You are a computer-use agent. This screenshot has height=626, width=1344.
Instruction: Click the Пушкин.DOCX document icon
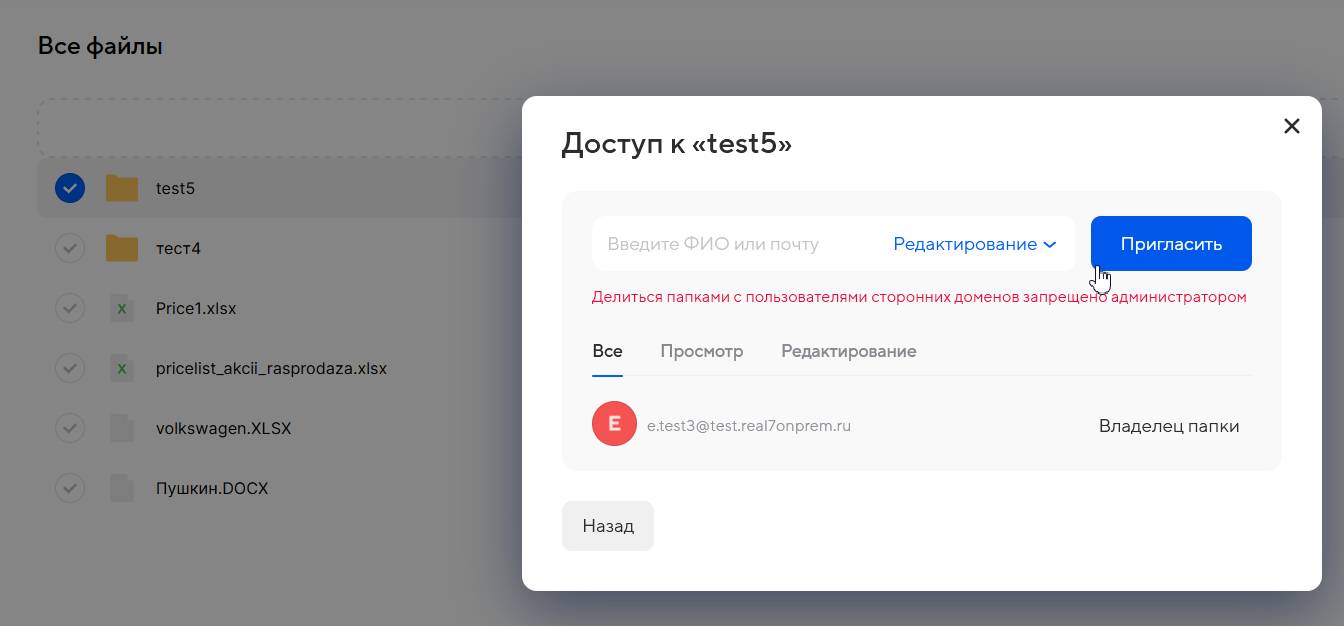click(x=122, y=489)
